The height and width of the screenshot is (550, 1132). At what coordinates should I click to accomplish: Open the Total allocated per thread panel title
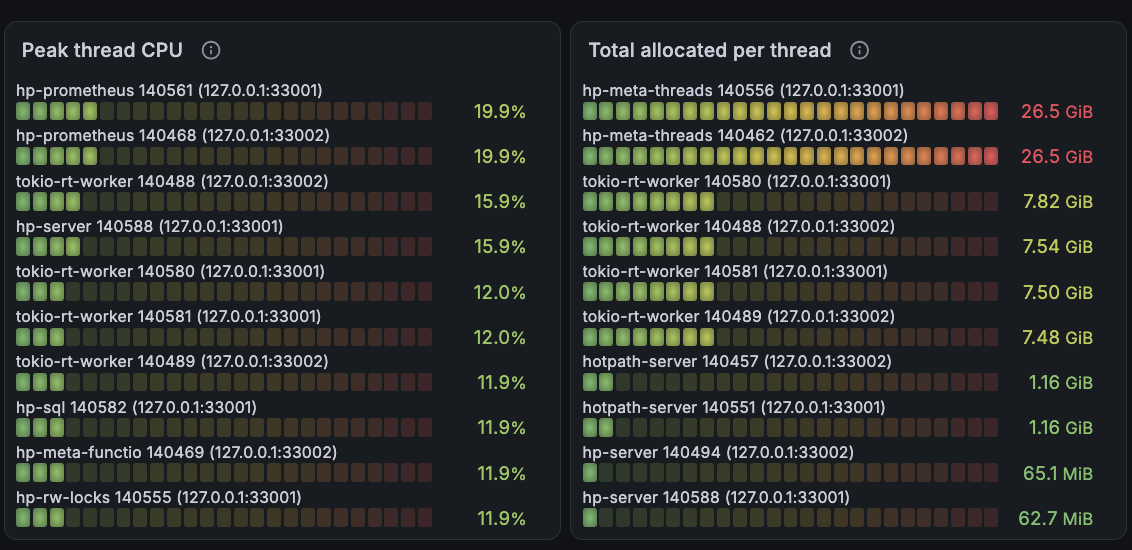(710, 50)
